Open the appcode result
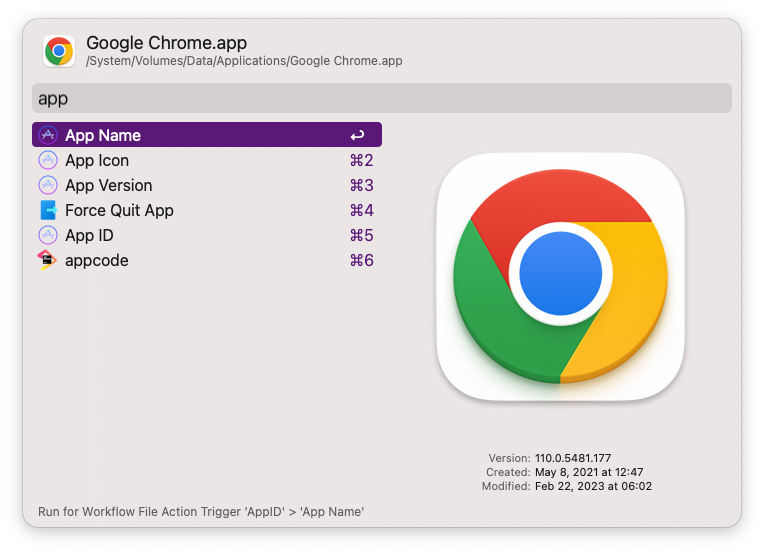Image resolution: width=764 pixels, height=554 pixels. (x=97, y=260)
